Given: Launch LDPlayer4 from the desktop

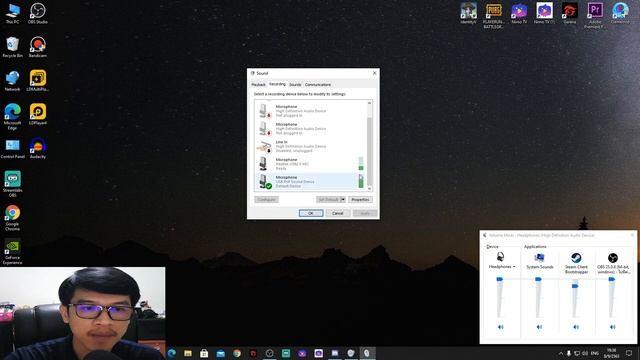Looking at the screenshot, I should tap(38, 114).
